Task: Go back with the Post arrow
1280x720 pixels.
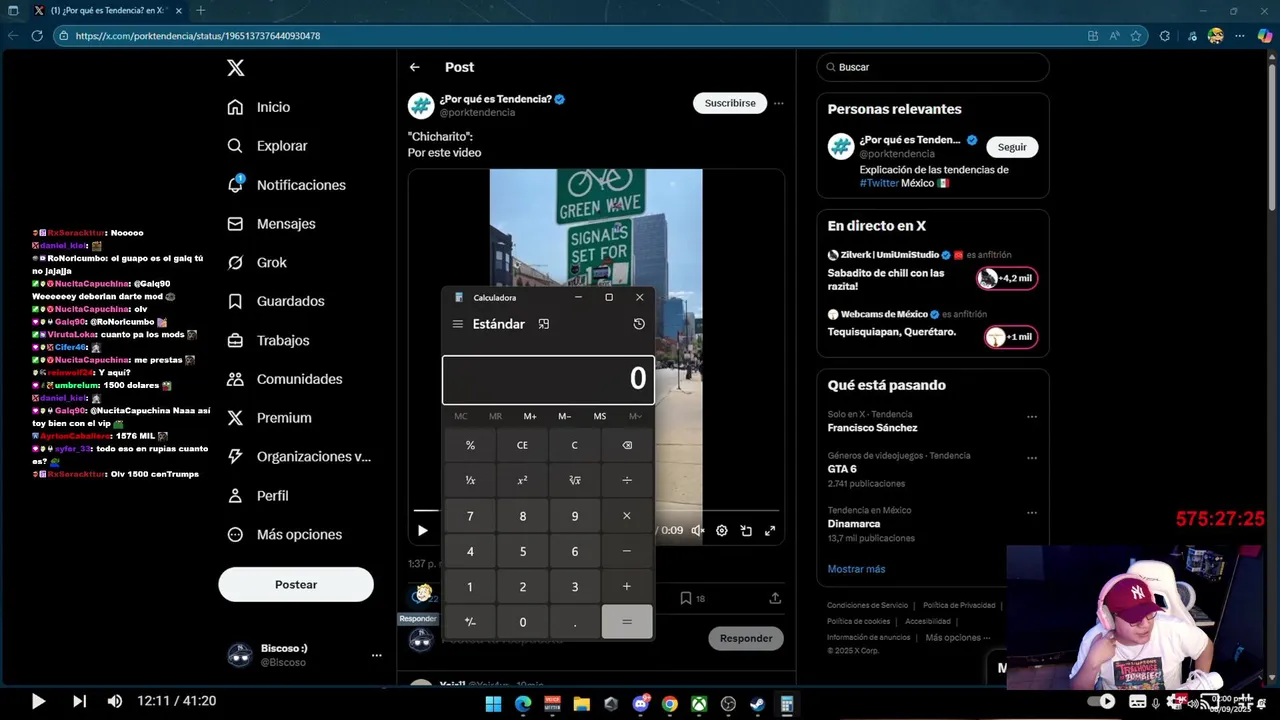Action: (414, 67)
